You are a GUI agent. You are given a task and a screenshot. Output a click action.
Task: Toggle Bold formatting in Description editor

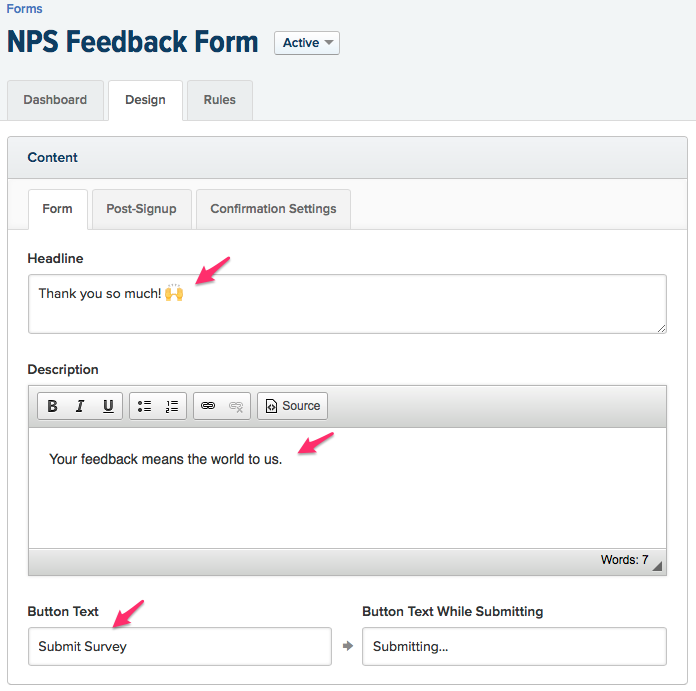pos(52,406)
